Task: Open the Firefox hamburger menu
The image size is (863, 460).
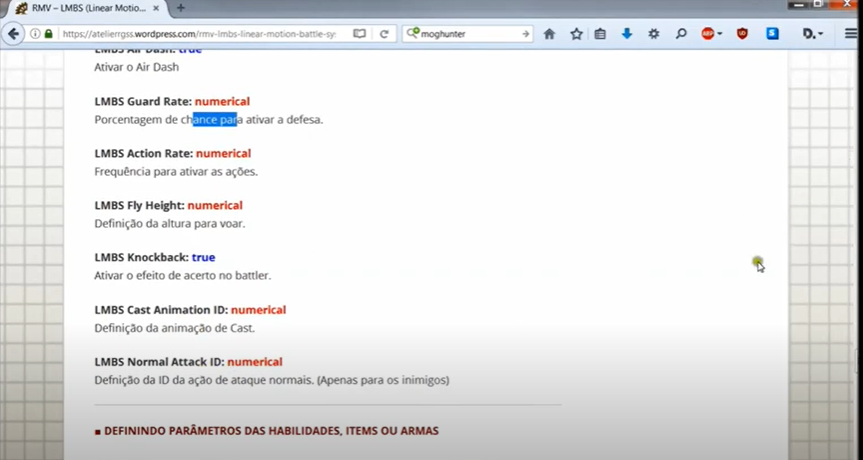Action: click(851, 34)
